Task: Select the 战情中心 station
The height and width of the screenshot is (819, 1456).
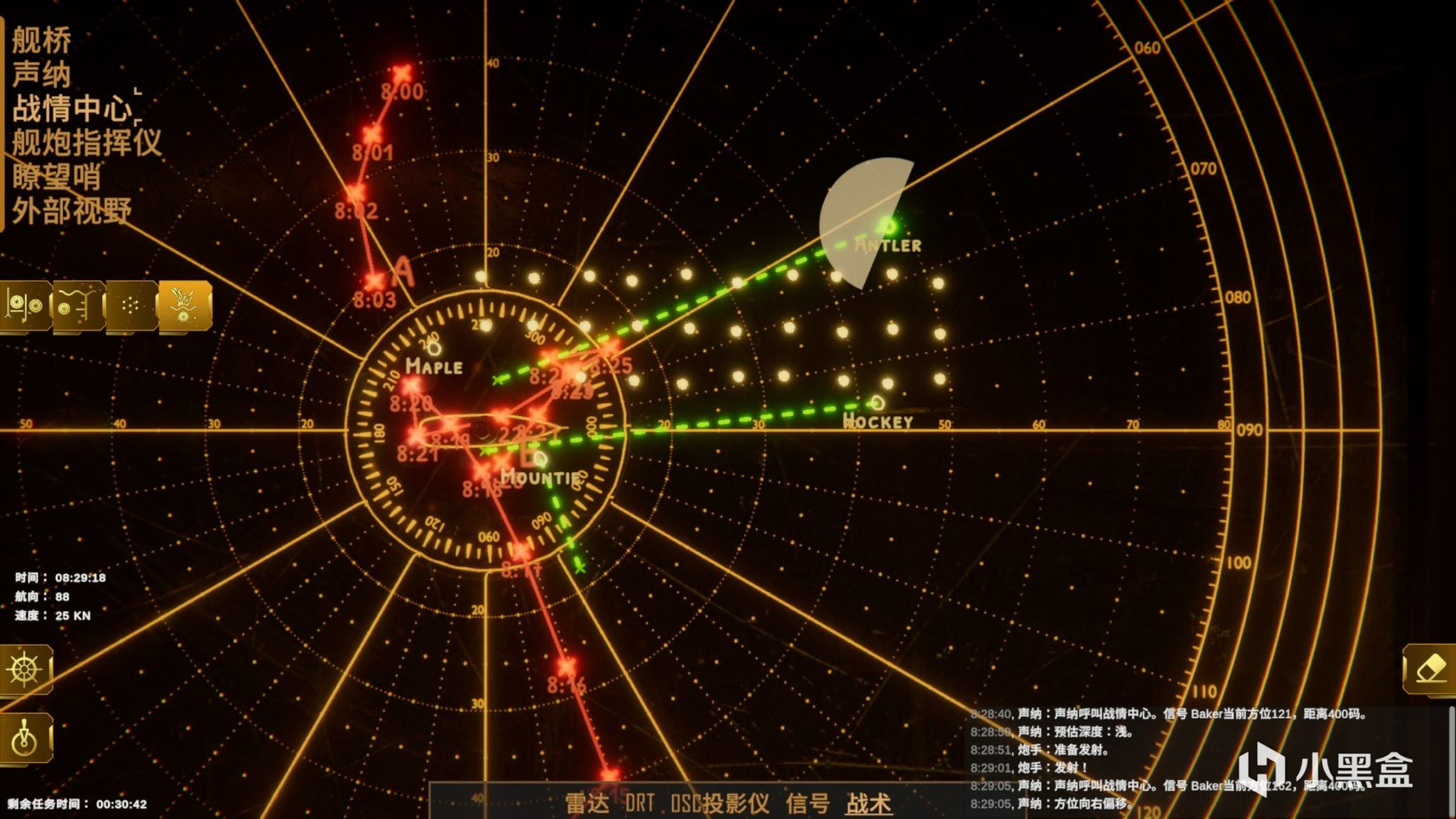Action: tap(72, 108)
